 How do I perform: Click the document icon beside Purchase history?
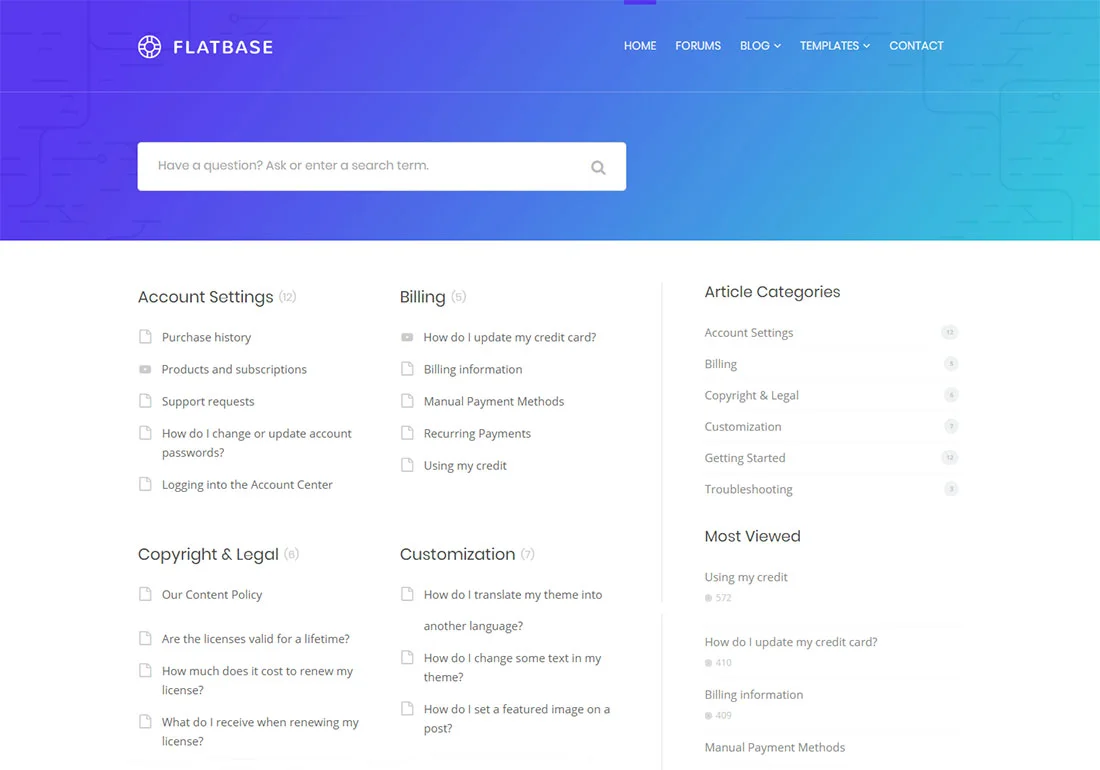point(145,337)
